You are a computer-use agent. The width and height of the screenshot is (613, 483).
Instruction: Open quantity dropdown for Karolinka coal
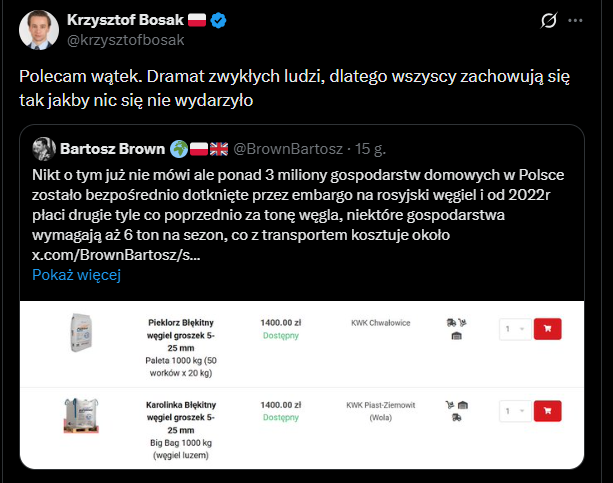click(x=514, y=411)
